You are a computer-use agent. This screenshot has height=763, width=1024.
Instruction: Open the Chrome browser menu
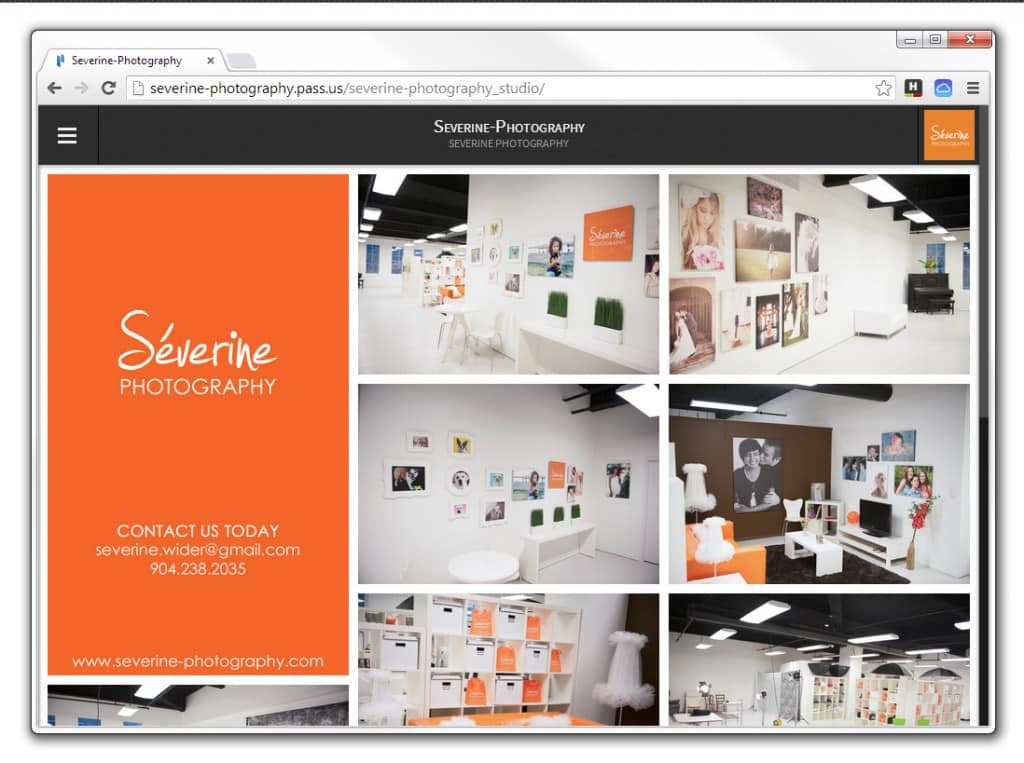(973, 88)
